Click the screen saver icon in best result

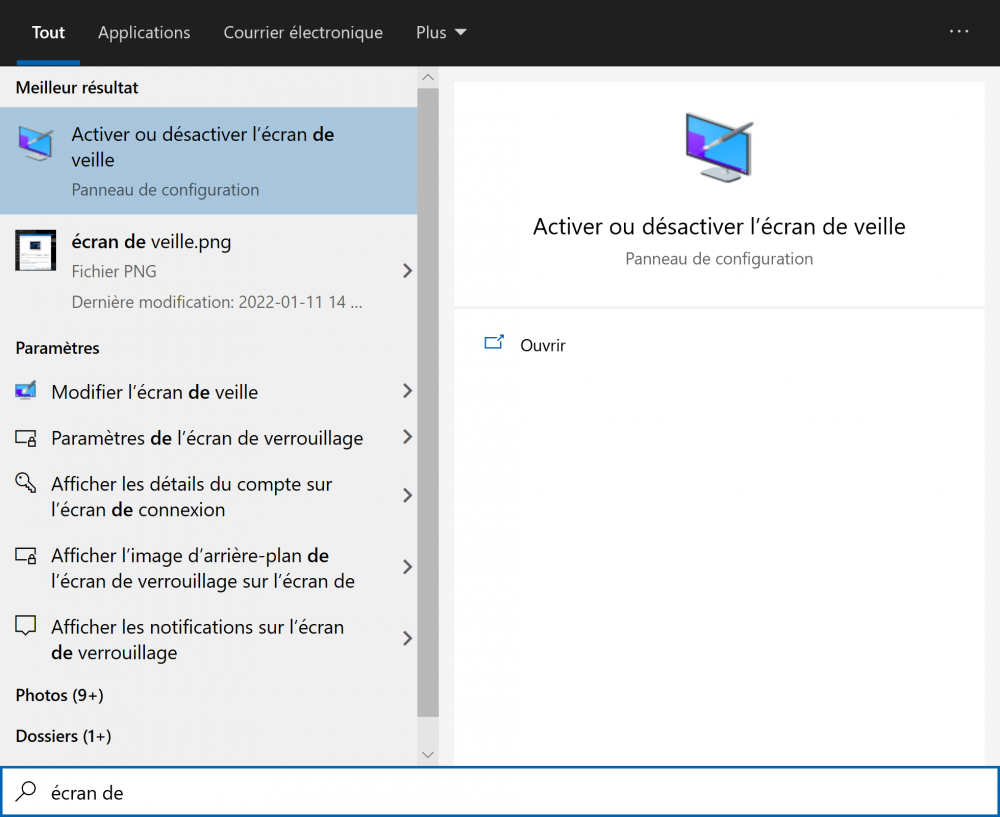pyautogui.click(x=36, y=146)
